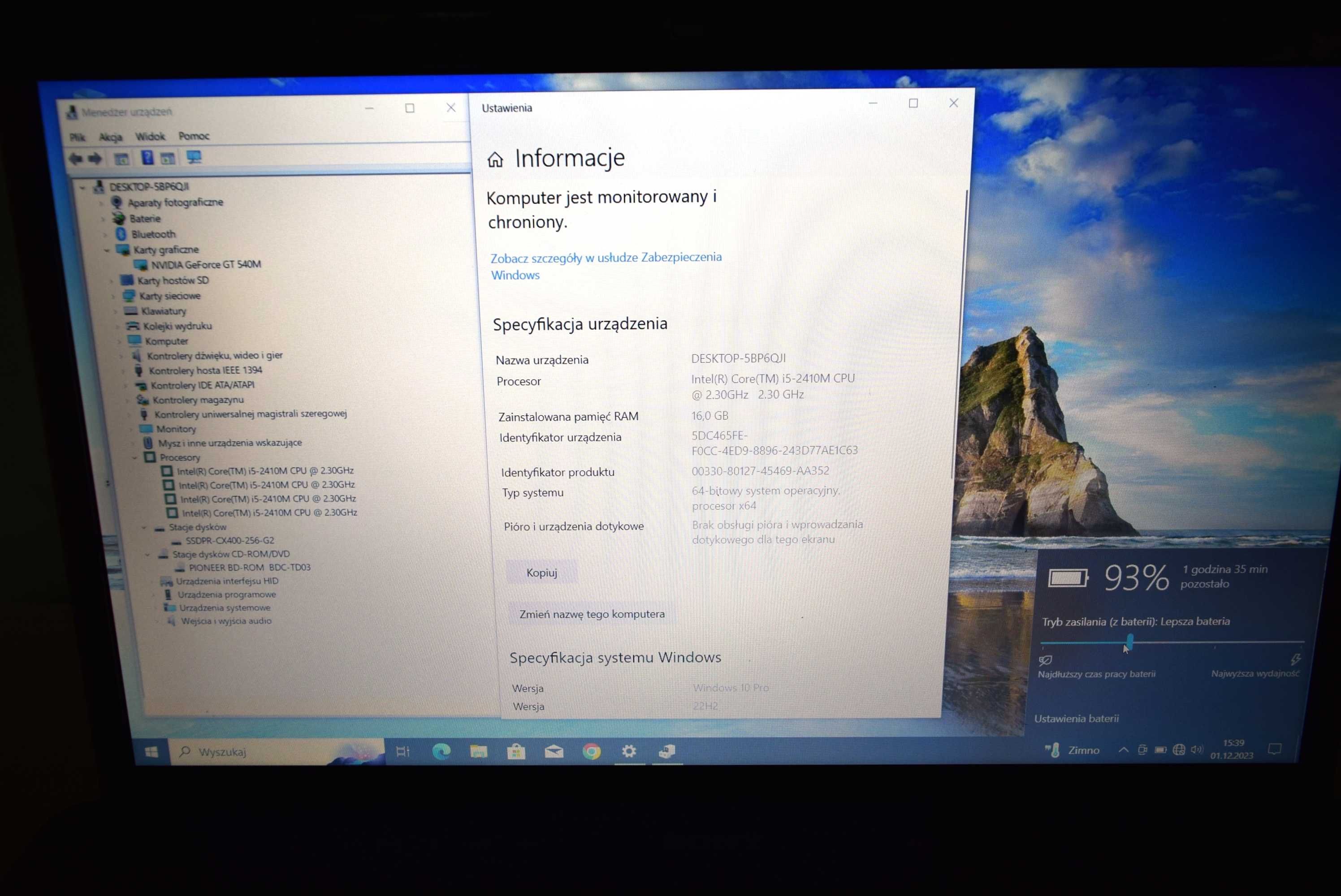Image resolution: width=1341 pixels, height=896 pixels.
Task: Open Mail app from the taskbar
Action: pyautogui.click(x=554, y=751)
